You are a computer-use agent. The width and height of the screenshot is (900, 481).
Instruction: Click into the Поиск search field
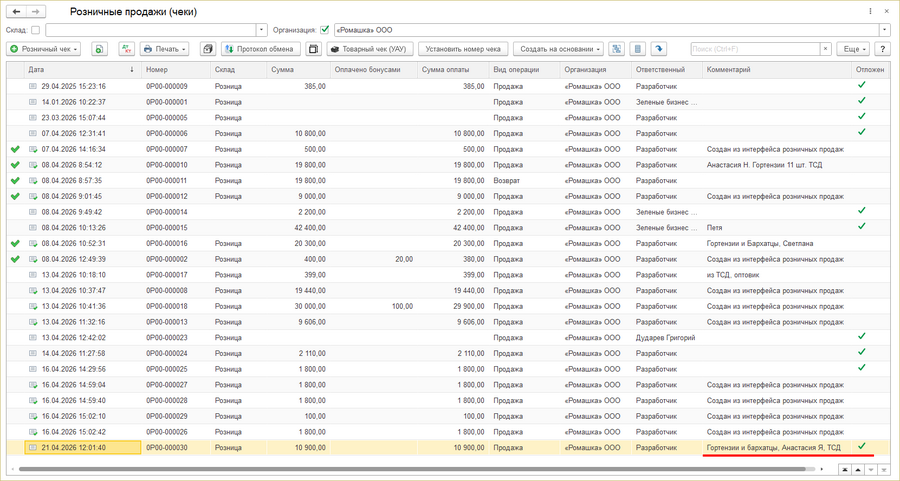[755, 49]
